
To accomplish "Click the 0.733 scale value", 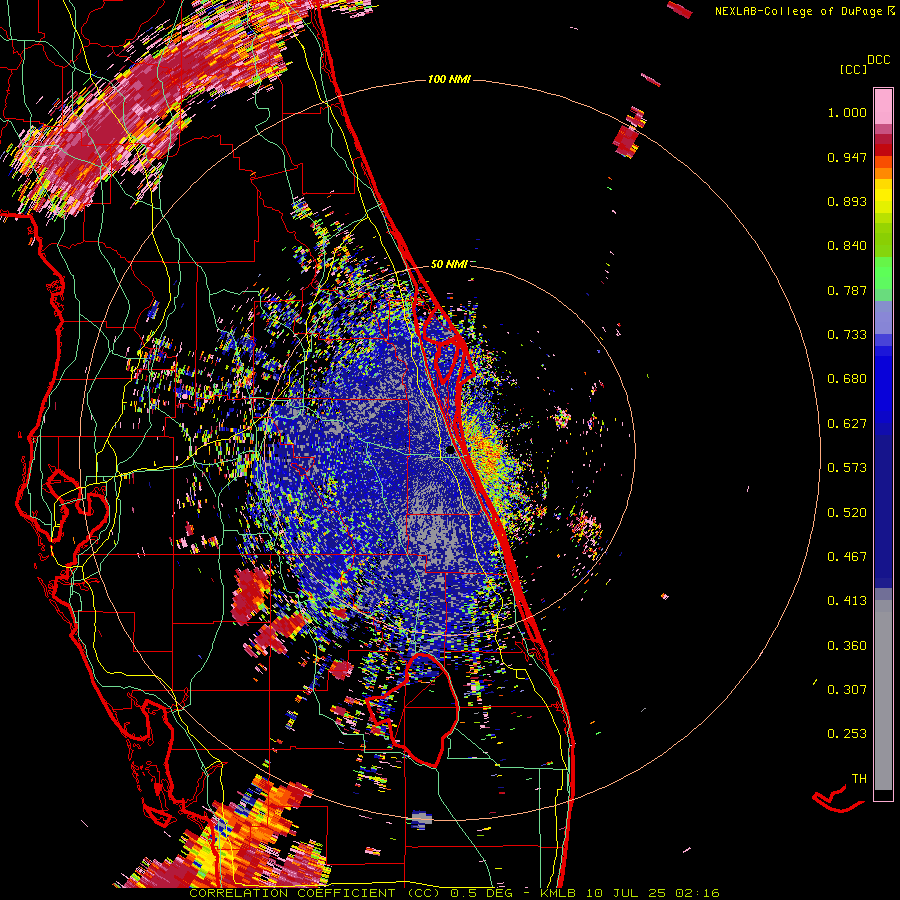I will pos(847,335).
